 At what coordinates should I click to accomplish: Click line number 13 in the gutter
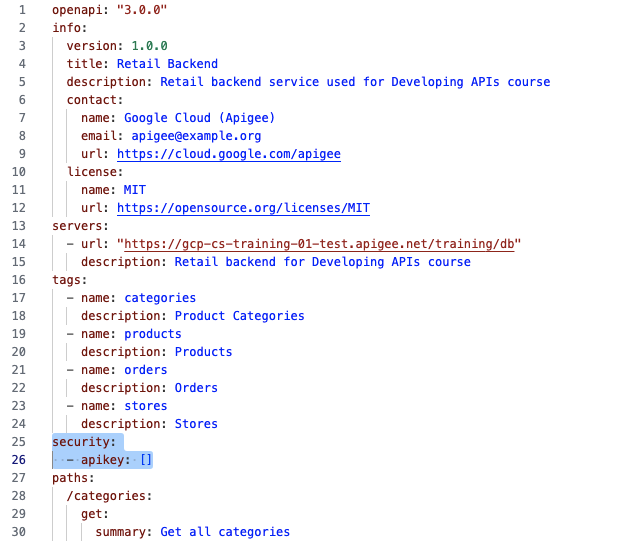pos(19,226)
